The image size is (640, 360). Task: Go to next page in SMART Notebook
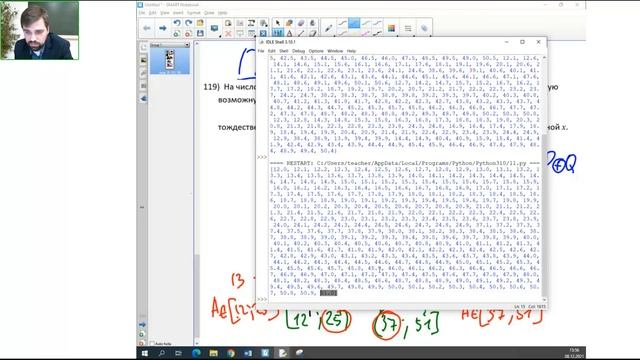[x=162, y=28]
